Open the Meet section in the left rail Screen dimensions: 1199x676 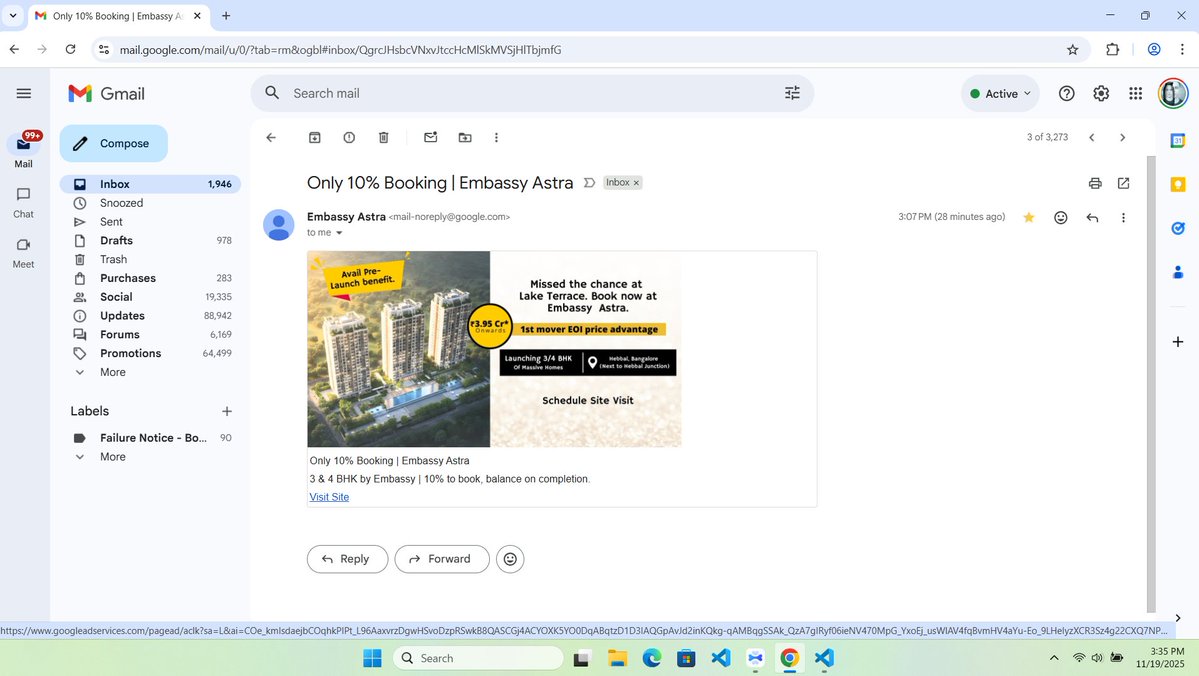point(23,250)
